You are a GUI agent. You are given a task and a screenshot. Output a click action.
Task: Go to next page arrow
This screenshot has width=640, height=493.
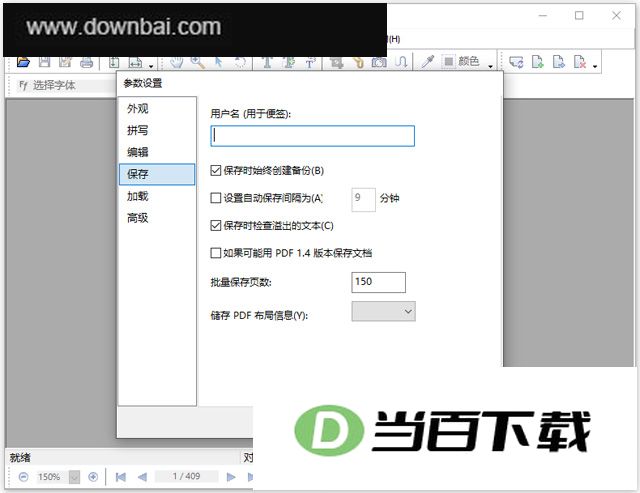[x=231, y=477]
